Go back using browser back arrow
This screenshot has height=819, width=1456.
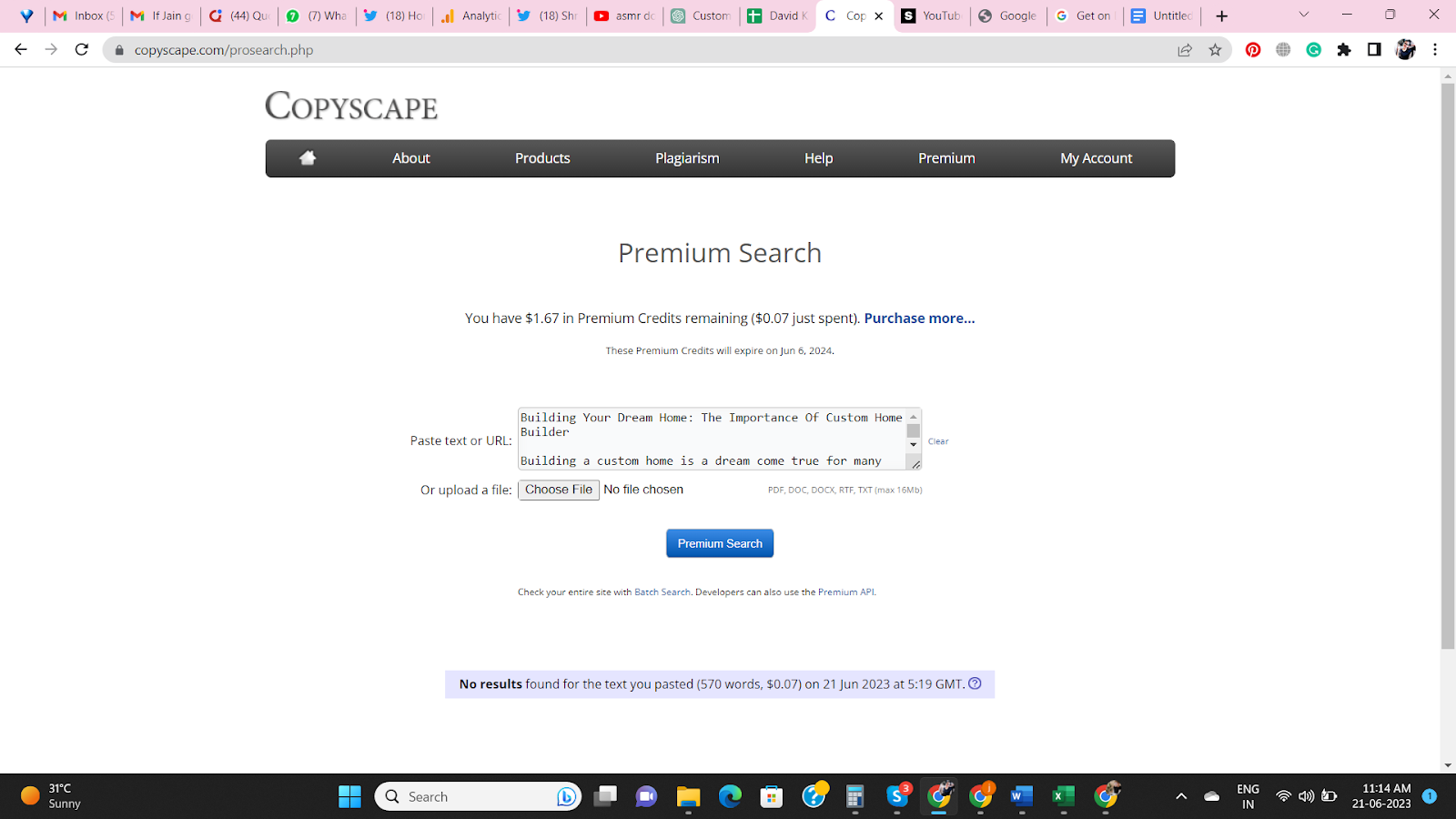(x=21, y=50)
